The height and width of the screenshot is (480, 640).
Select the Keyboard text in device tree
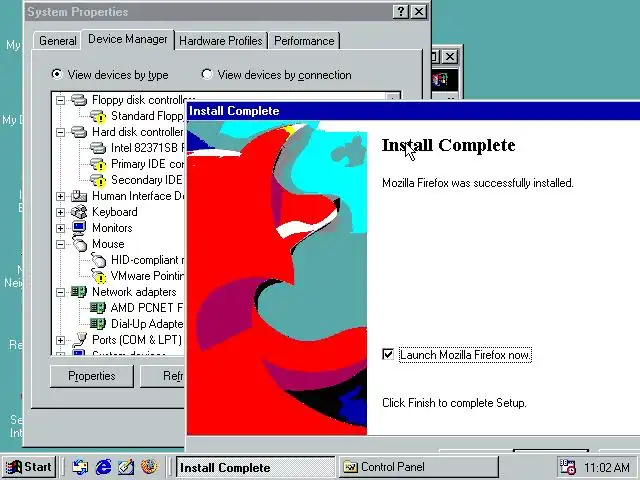115,212
